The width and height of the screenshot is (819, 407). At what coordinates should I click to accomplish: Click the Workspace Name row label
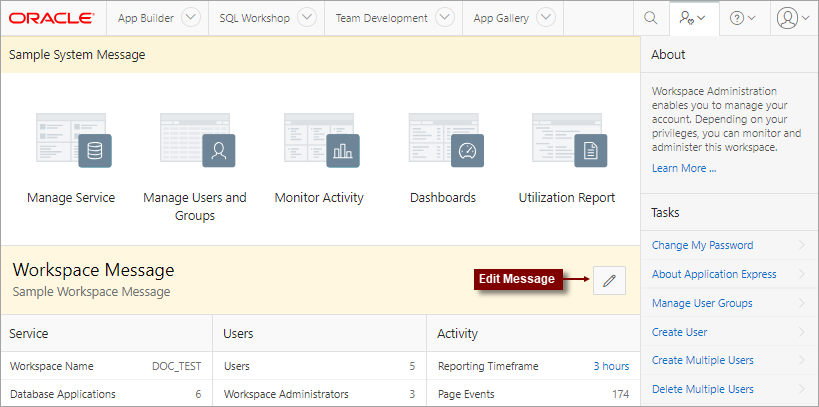[x=52, y=366]
